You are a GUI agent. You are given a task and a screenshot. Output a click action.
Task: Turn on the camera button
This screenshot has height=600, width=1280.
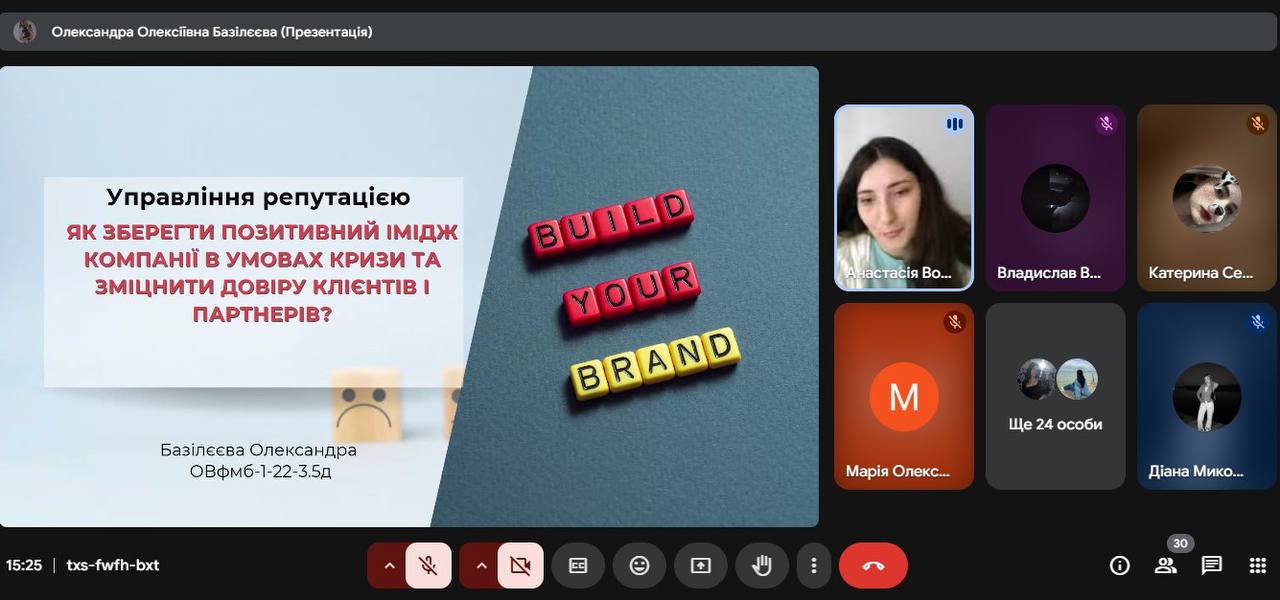click(520, 566)
